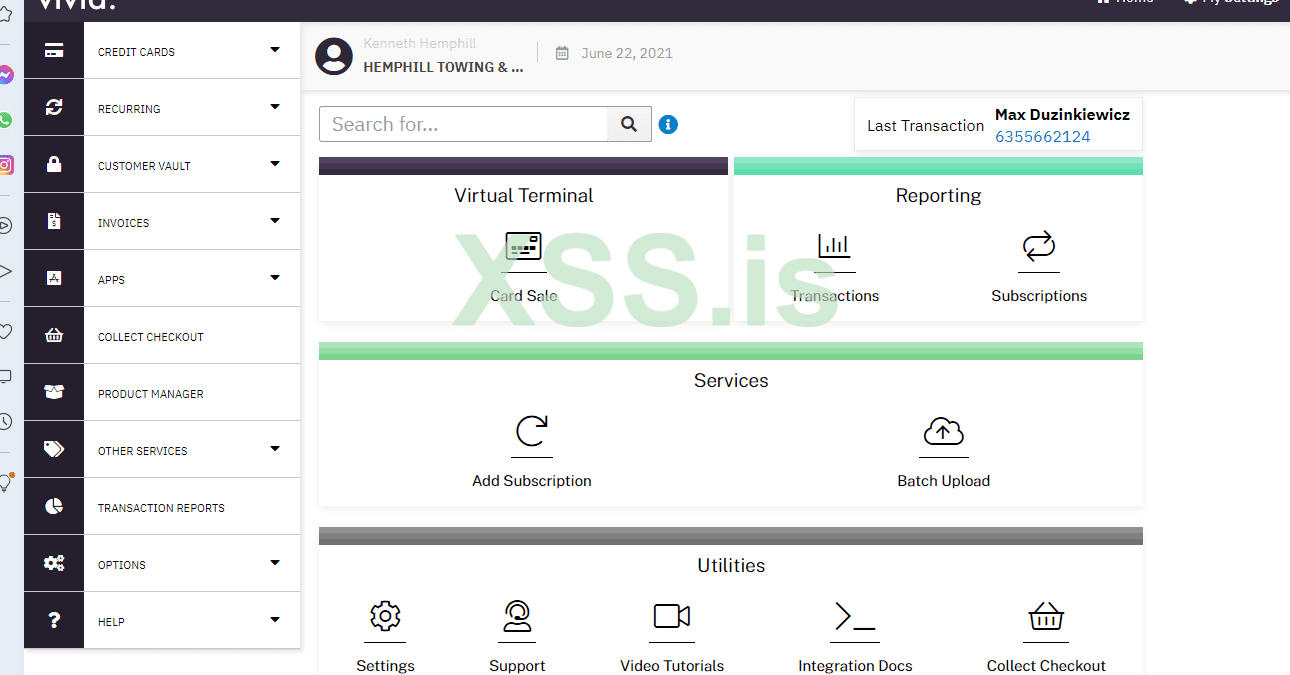Viewport: 1290px width, 675px height.
Task: Select the Credit Cards menu label
Action: [136, 52]
